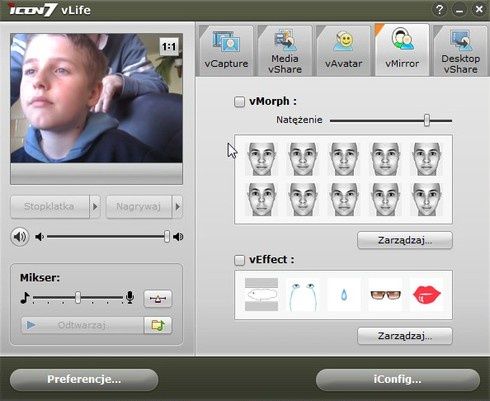The image size is (490, 401).
Task: Click the mixer balance icon button
Action: point(158,298)
